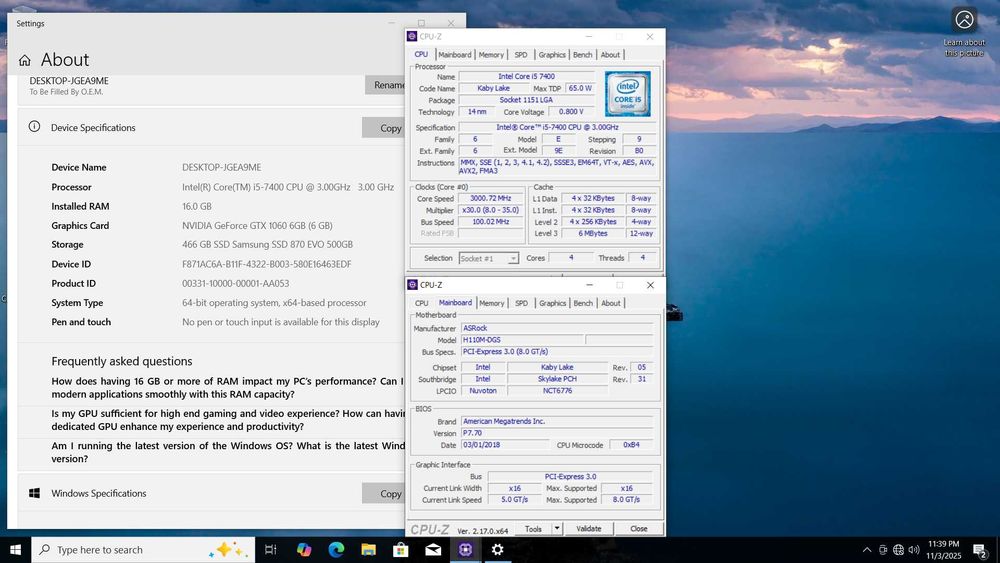The width and height of the screenshot is (1000, 563).
Task: Click the Device Specifications info icon
Action: click(x=34, y=126)
